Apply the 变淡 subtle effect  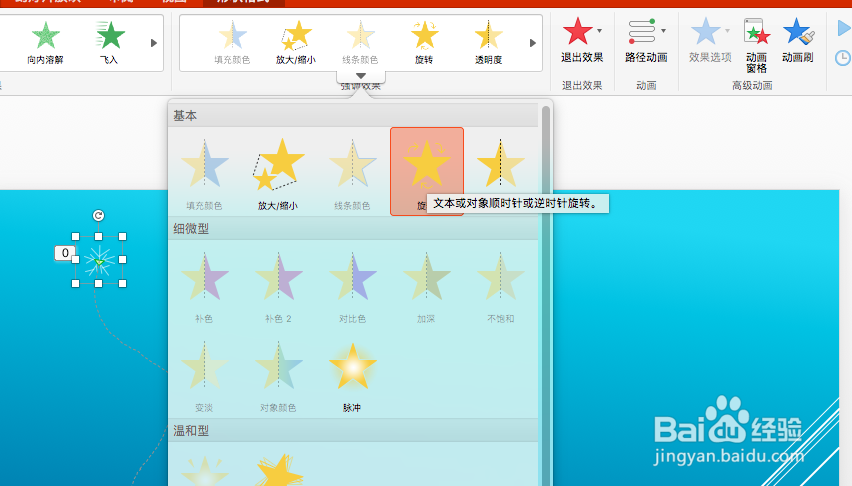tap(204, 376)
